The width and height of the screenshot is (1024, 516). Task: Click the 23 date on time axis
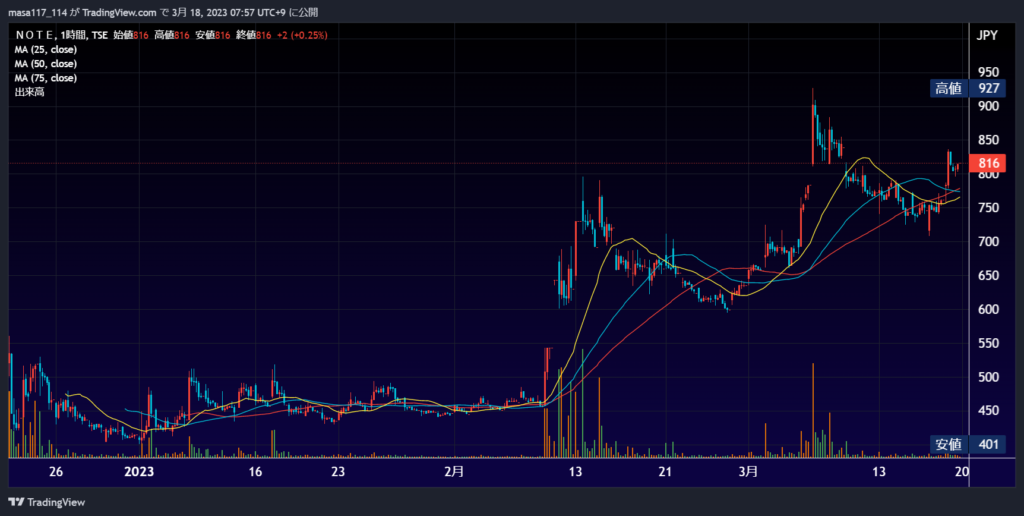[x=338, y=472]
